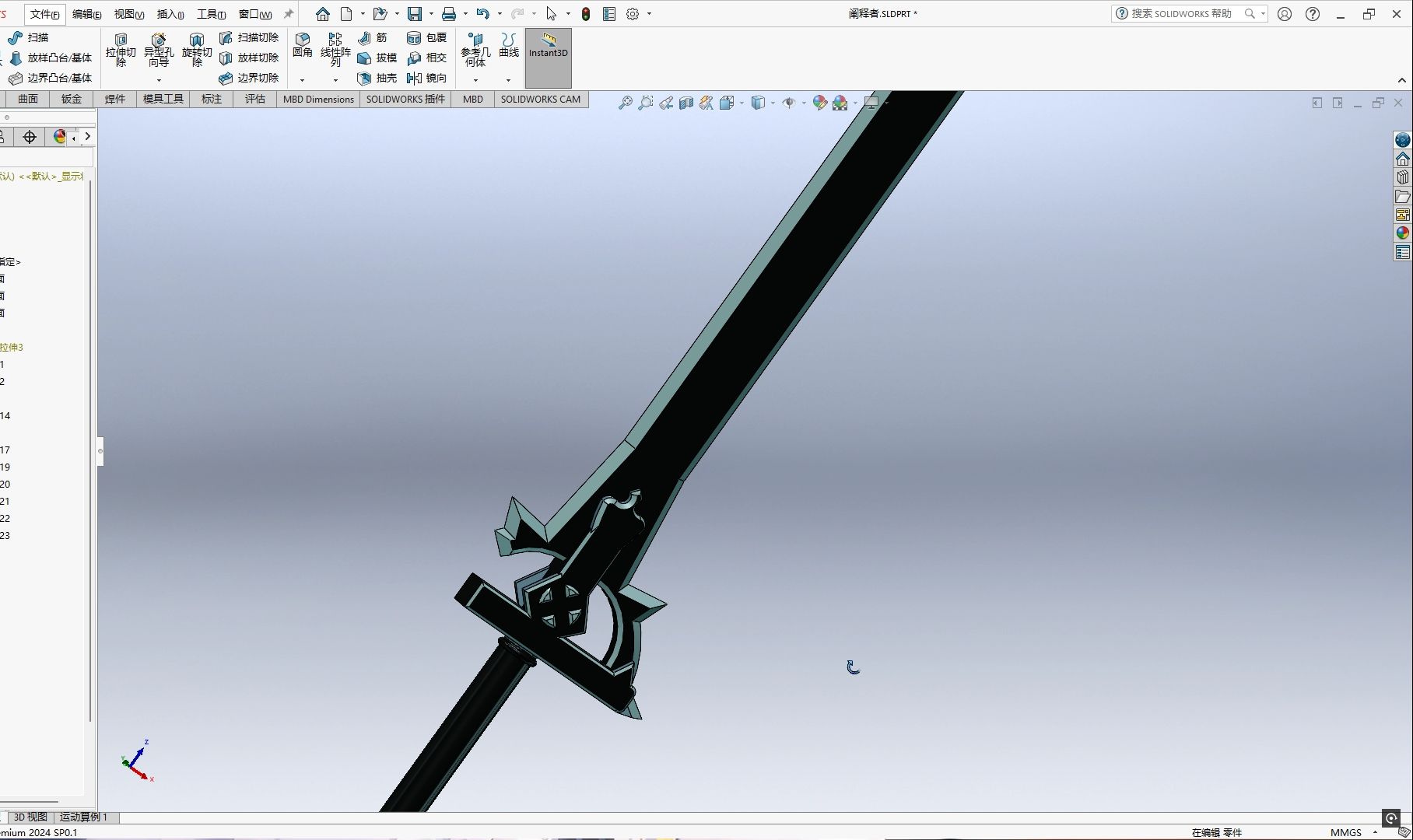Select Fillet (圆角) tool
Viewport: 1413px width, 840px height.
303,45
